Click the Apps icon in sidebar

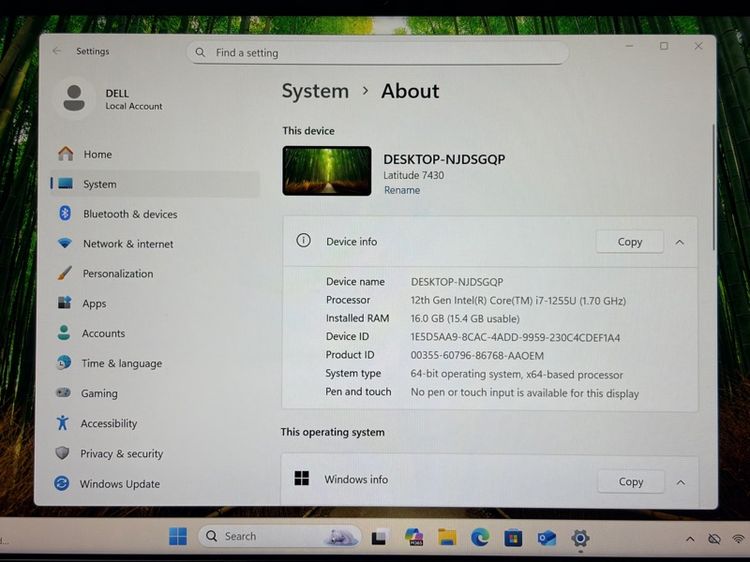[64, 303]
